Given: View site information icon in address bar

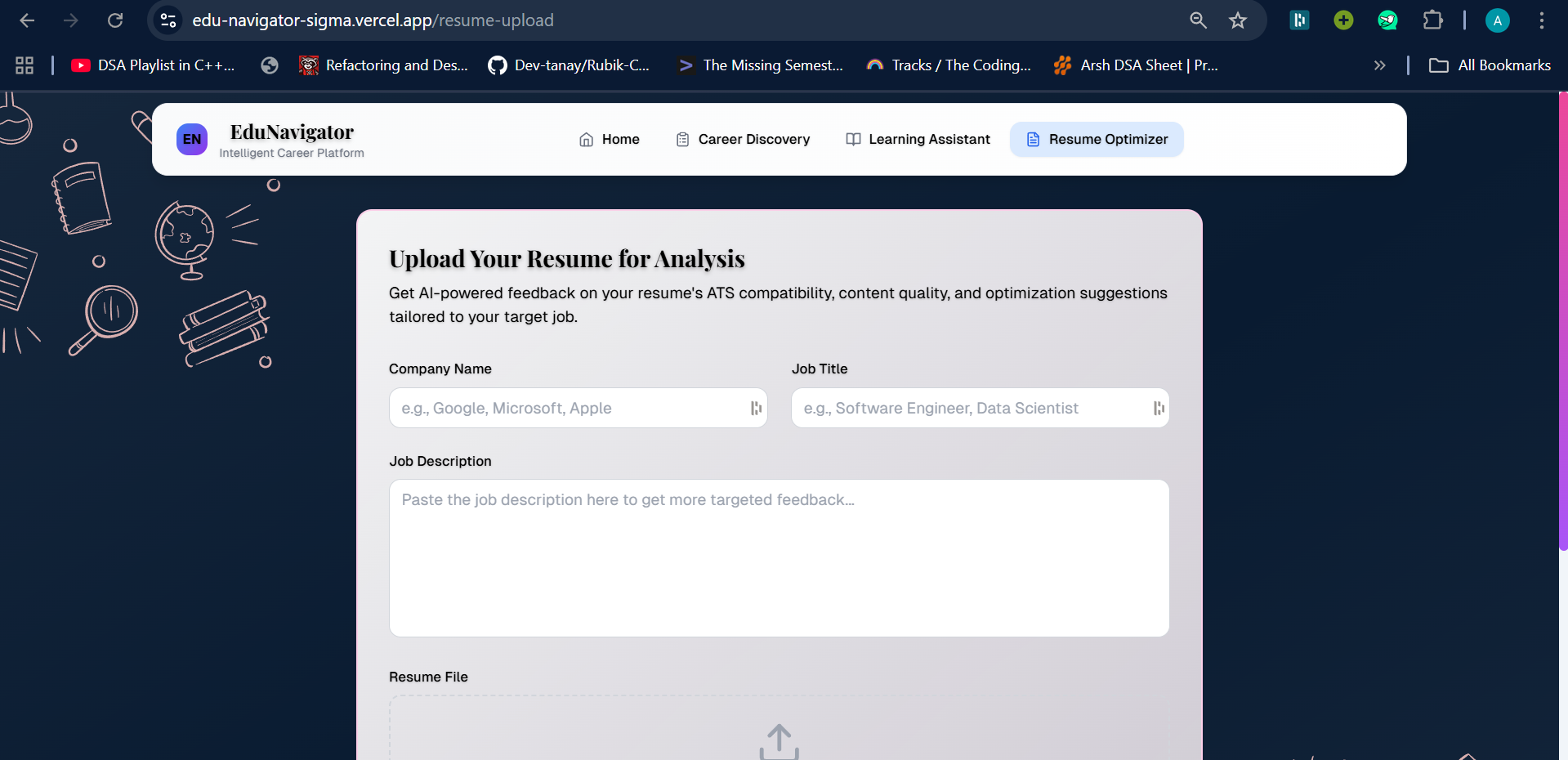Looking at the screenshot, I should pyautogui.click(x=168, y=20).
